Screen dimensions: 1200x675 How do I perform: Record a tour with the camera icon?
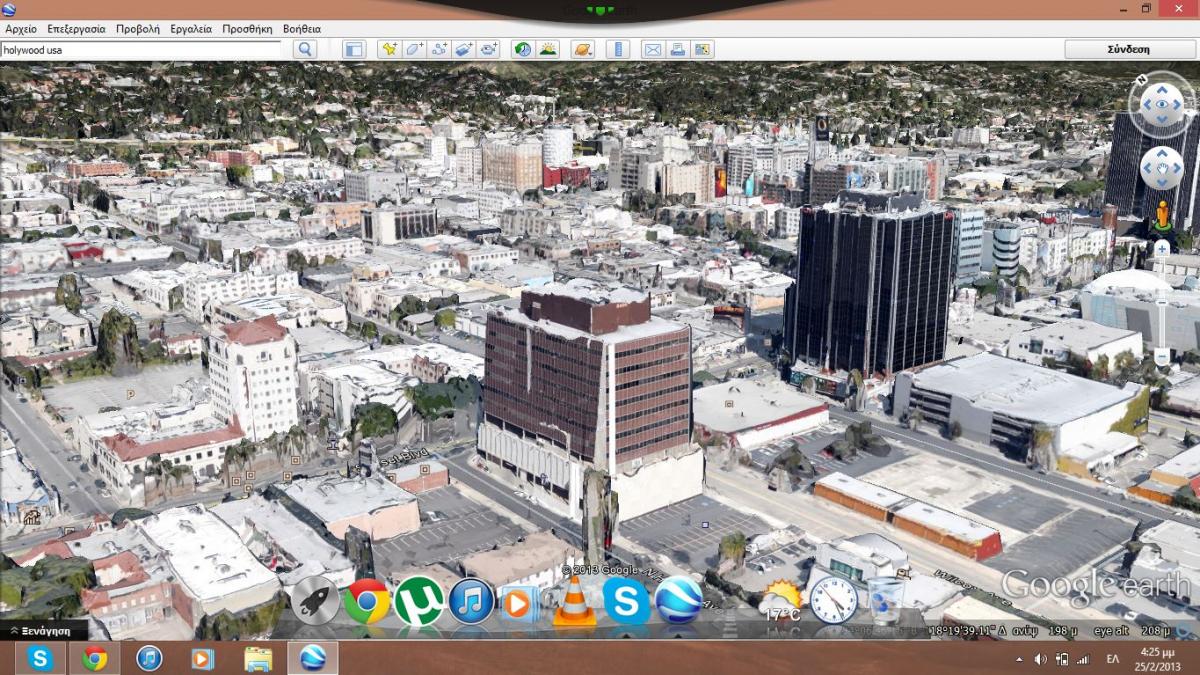[487, 49]
